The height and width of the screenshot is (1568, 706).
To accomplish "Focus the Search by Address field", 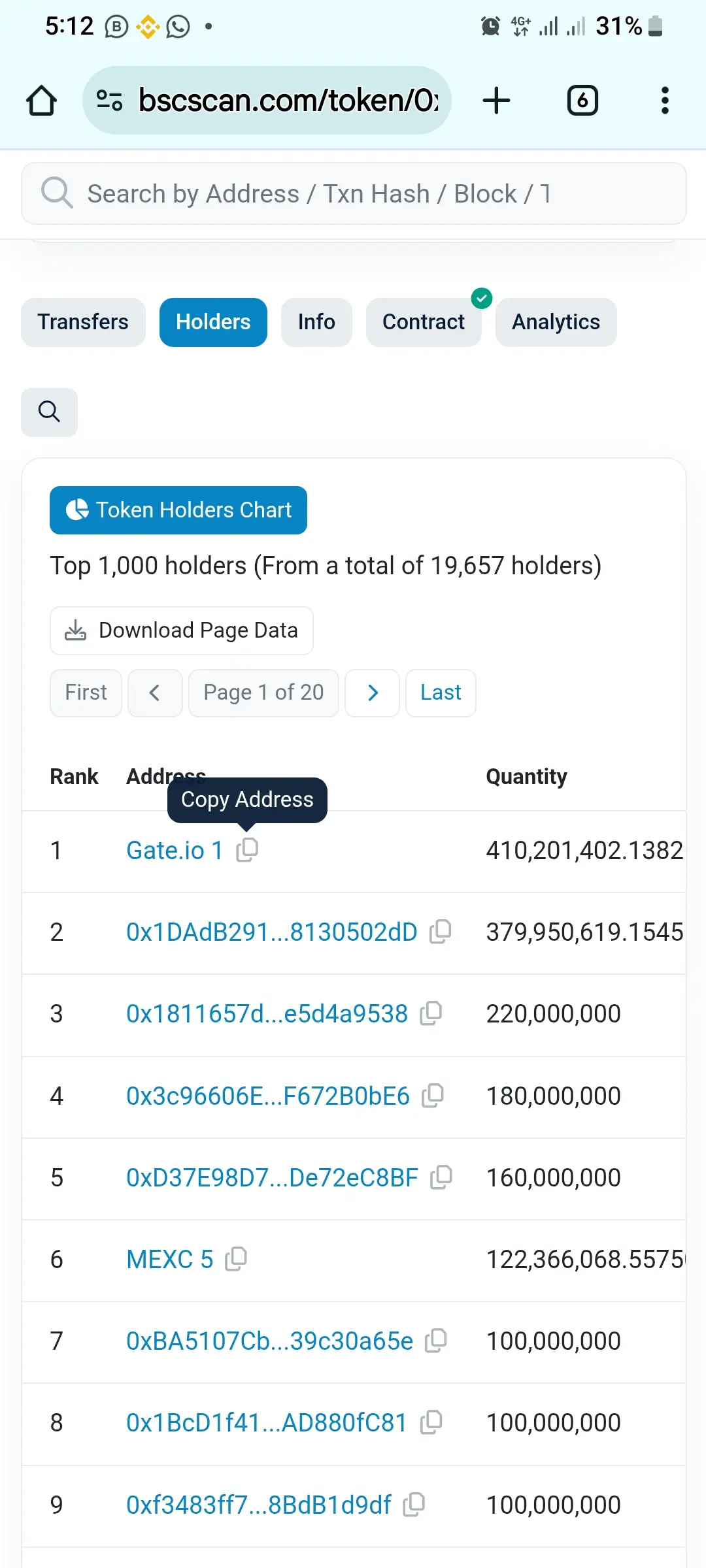I will [354, 193].
